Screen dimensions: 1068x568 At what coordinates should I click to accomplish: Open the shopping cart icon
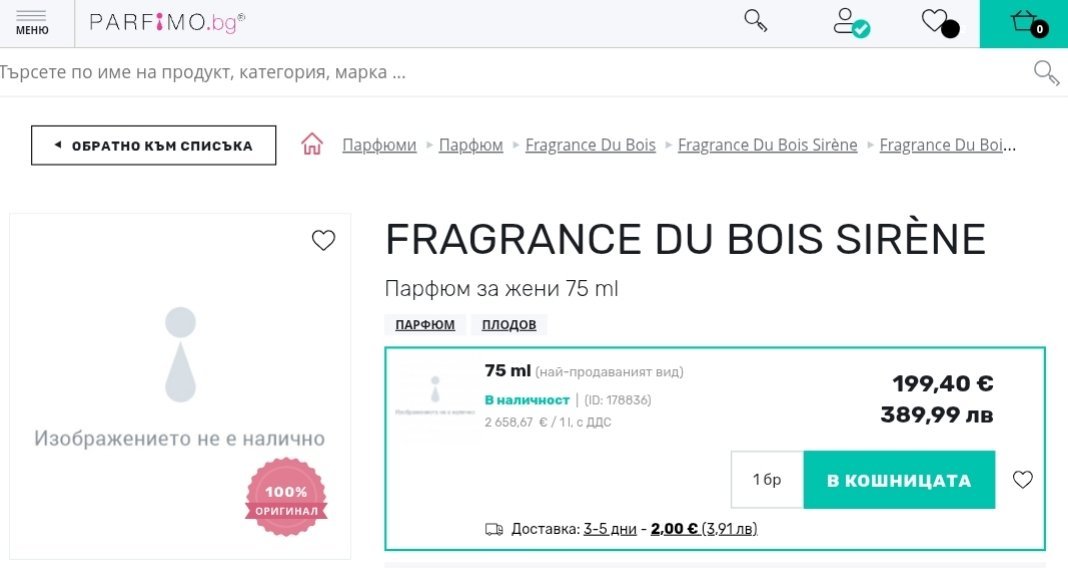tap(1025, 23)
